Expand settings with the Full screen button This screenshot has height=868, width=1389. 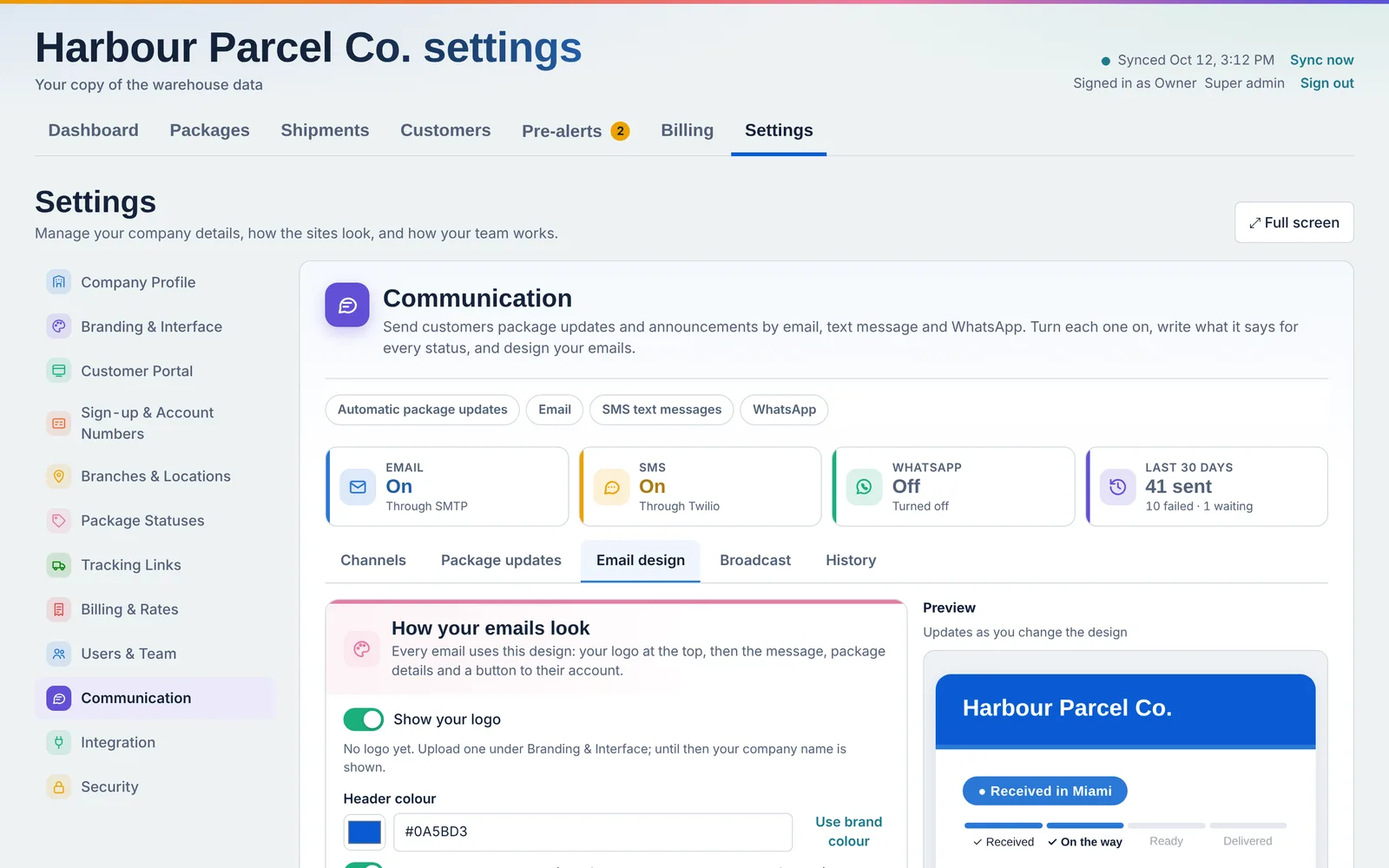(1294, 223)
